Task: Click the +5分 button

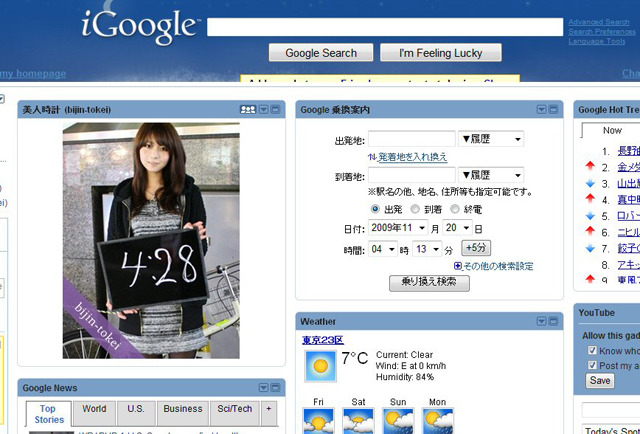Action: click(x=476, y=247)
